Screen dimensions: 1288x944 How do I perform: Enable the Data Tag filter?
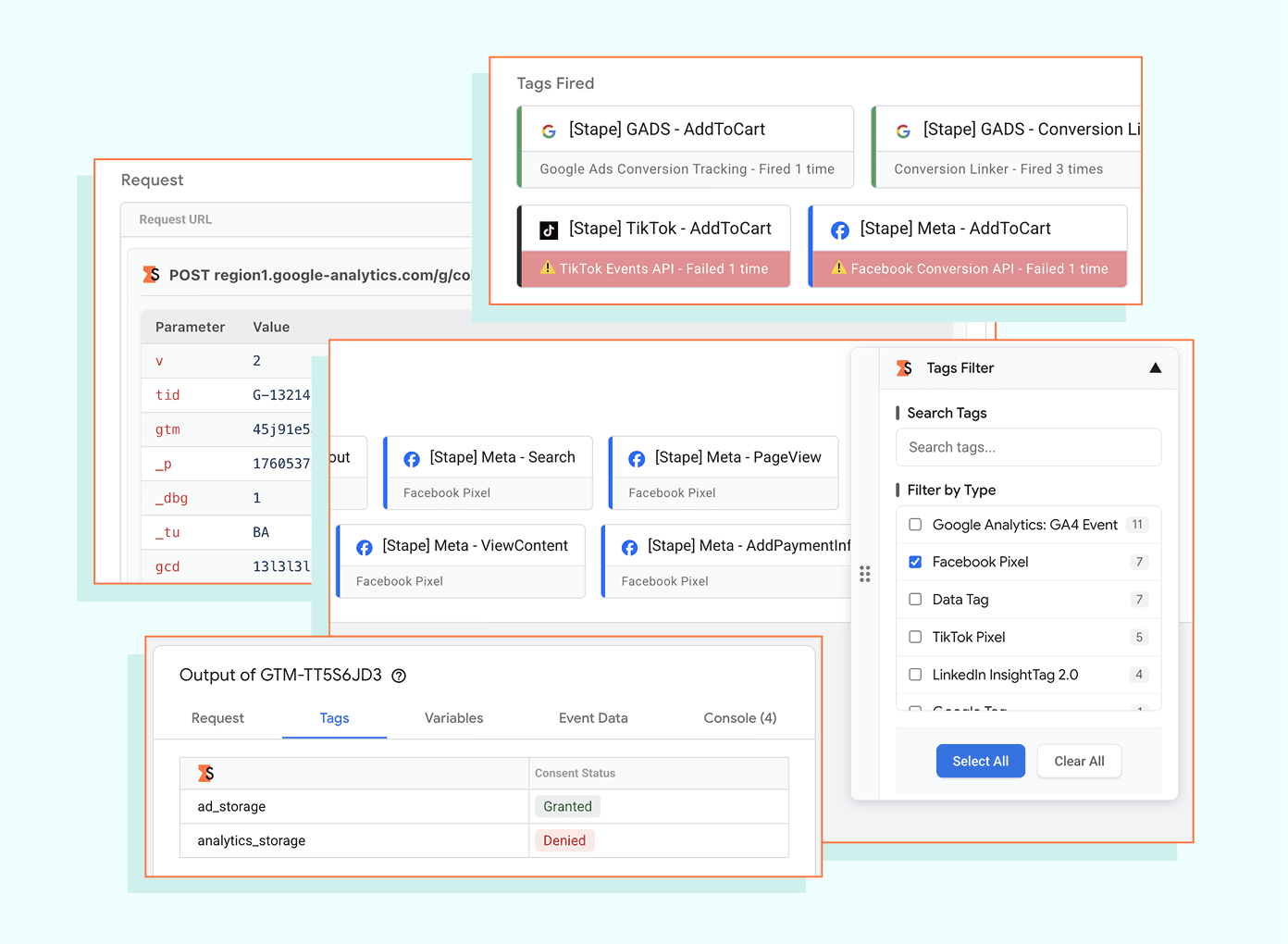pyautogui.click(x=915, y=599)
